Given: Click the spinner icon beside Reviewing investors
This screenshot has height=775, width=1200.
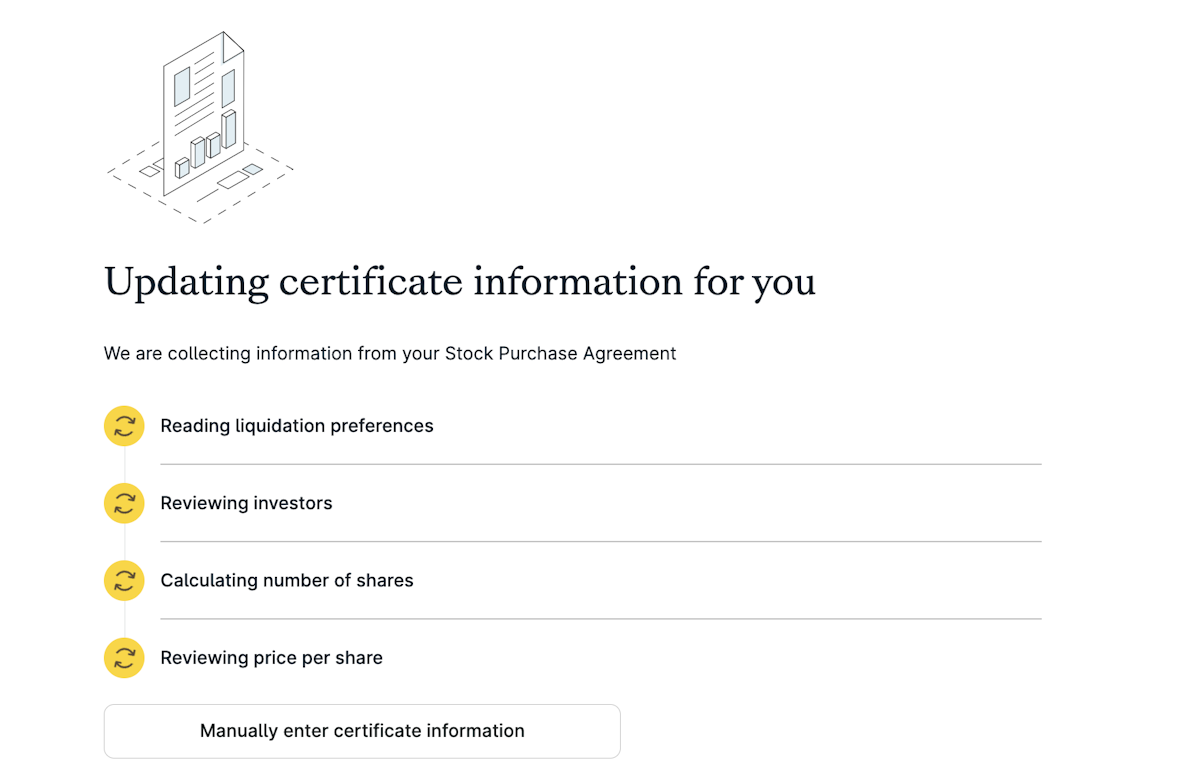Looking at the screenshot, I should click(x=123, y=503).
